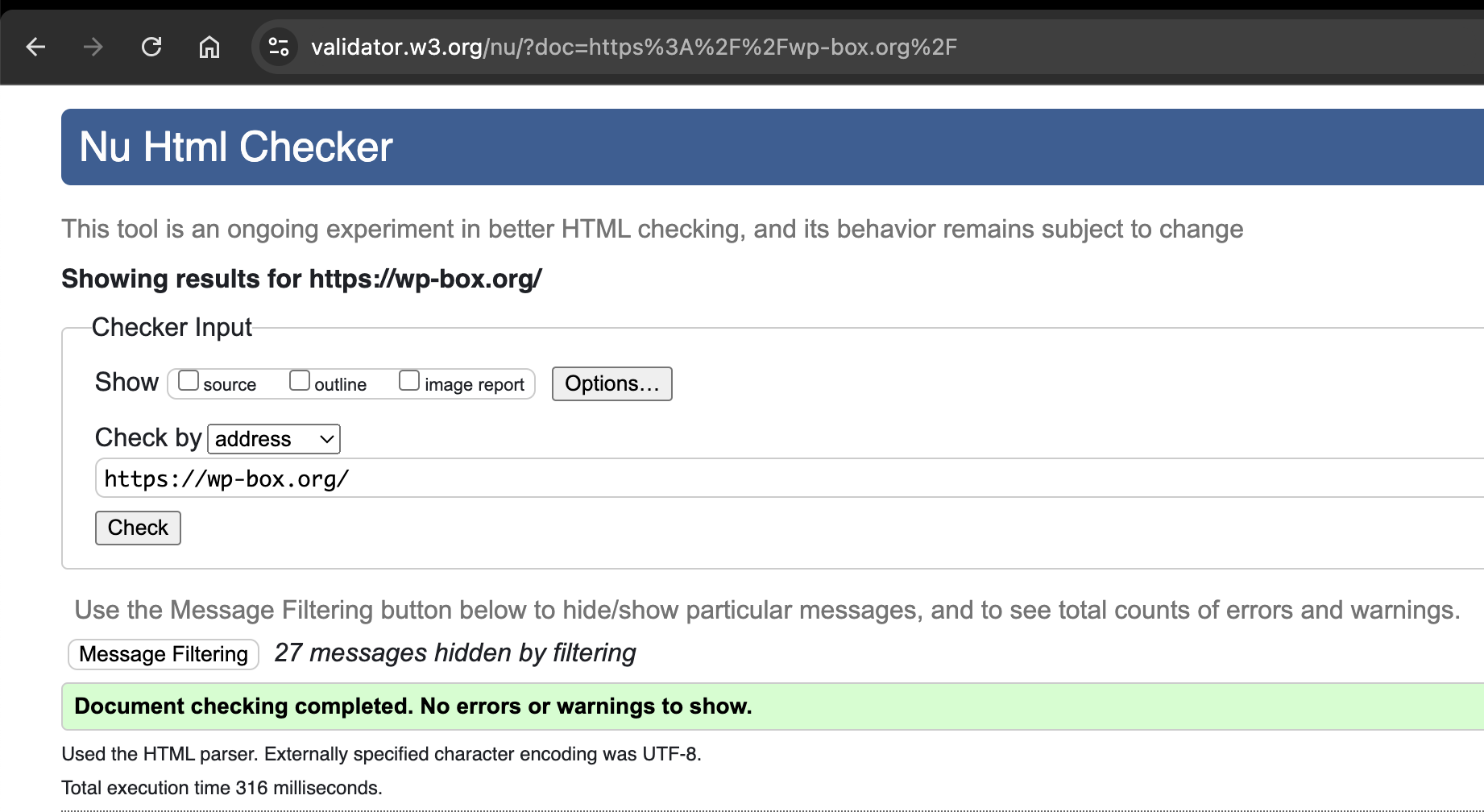Click 'Total execution time 316 milliseconds' text
The image size is (1484, 812).
[x=222, y=788]
